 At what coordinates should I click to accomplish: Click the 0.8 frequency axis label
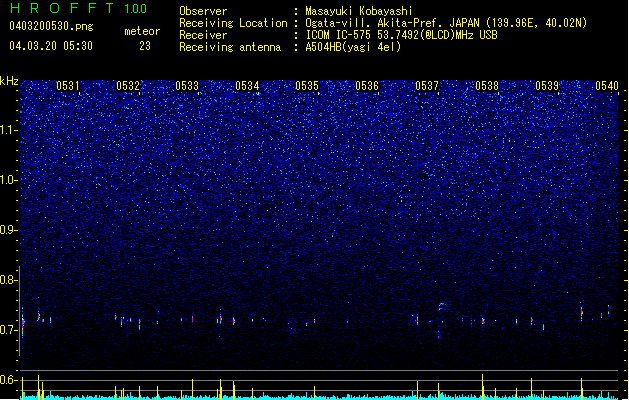click(9, 280)
